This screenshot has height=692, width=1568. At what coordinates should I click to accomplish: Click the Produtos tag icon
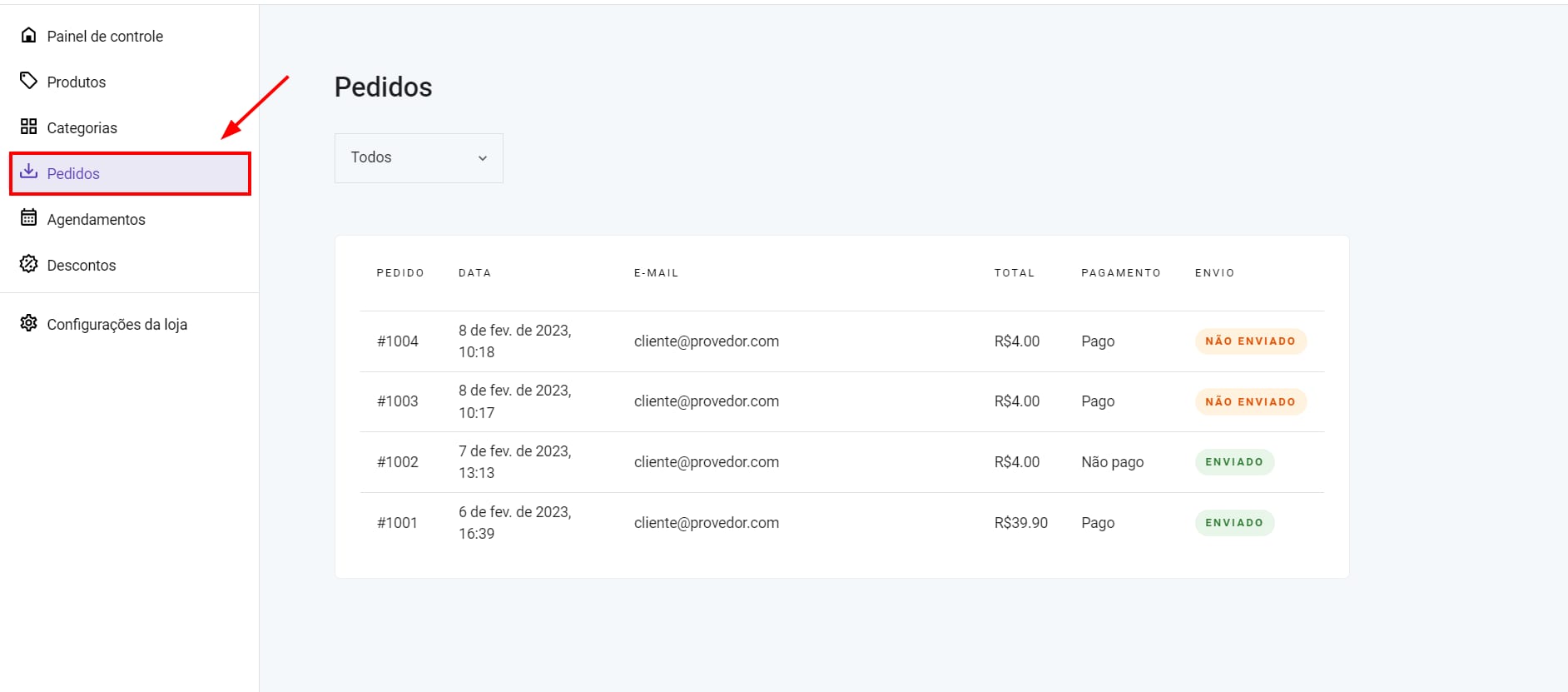point(29,81)
